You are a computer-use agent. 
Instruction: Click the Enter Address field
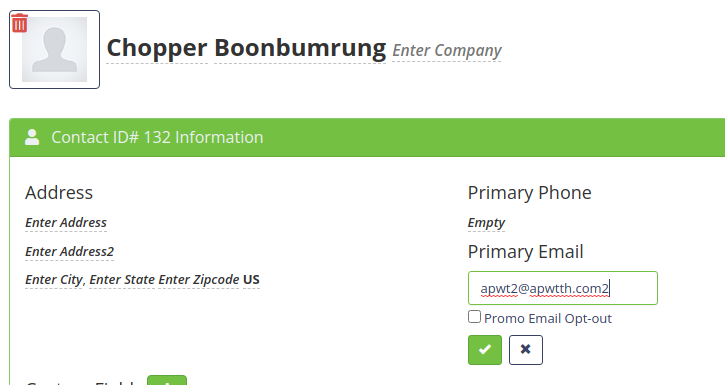coord(66,223)
